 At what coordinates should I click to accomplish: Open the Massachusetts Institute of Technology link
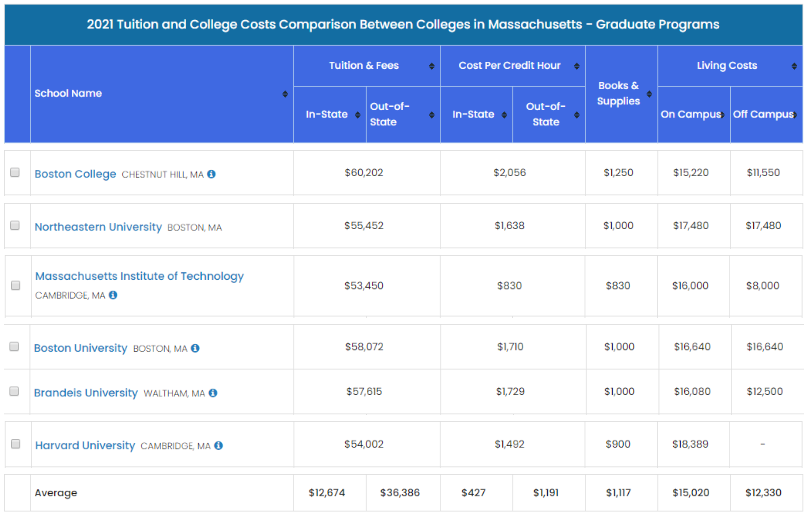[x=139, y=276]
